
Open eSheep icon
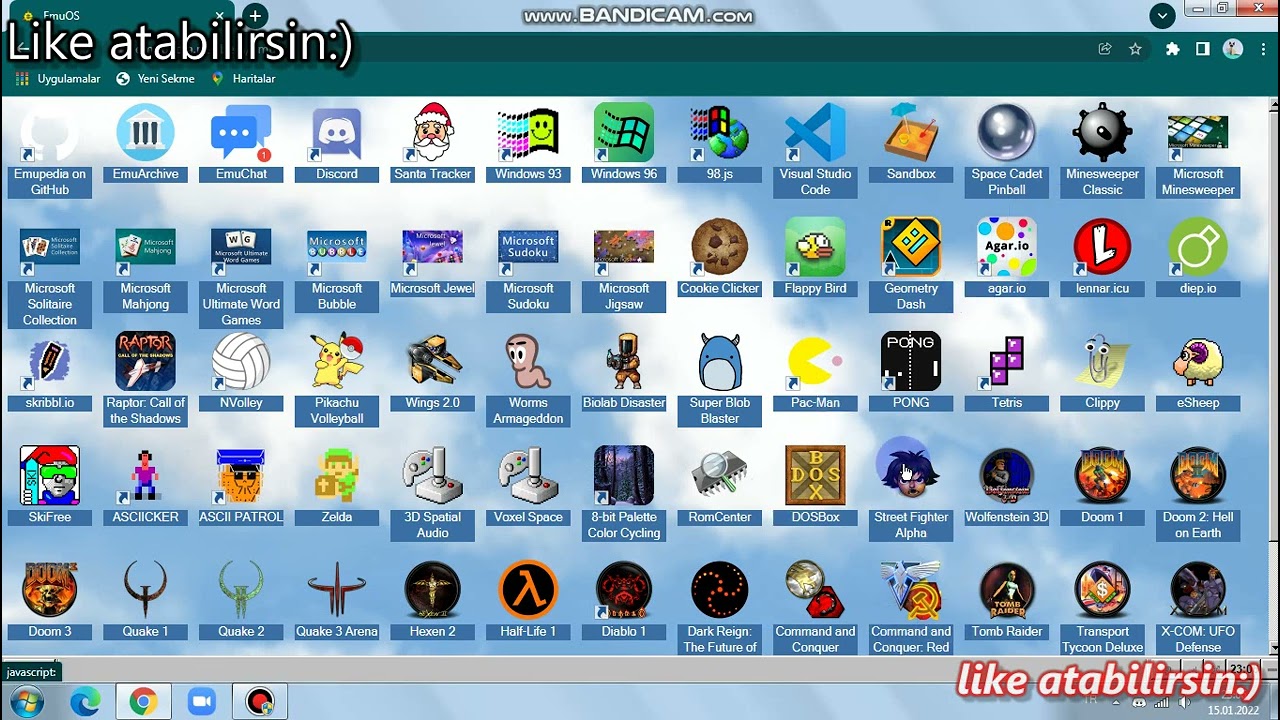tap(1198, 361)
